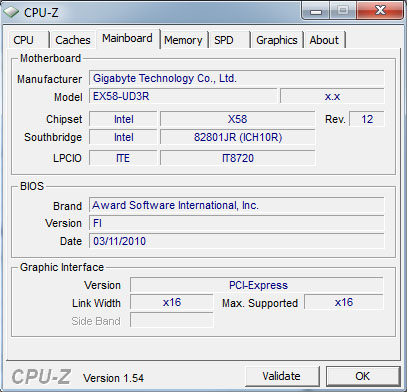Click the Version 1.54 text
The width and height of the screenshot is (407, 392).
113,378
